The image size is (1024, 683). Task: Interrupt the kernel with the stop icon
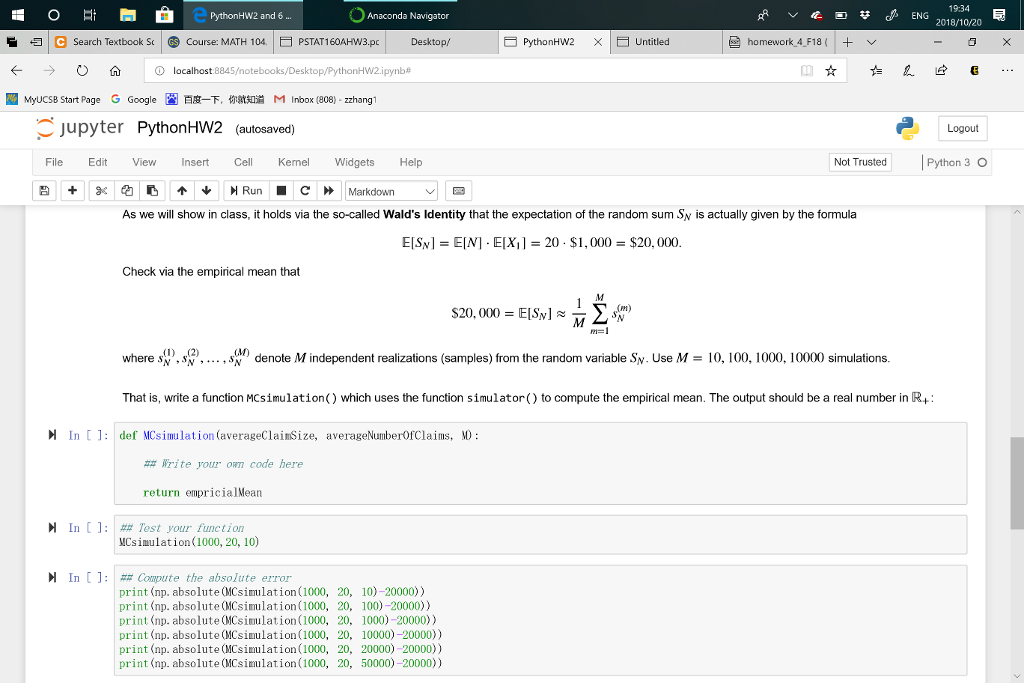click(x=281, y=190)
